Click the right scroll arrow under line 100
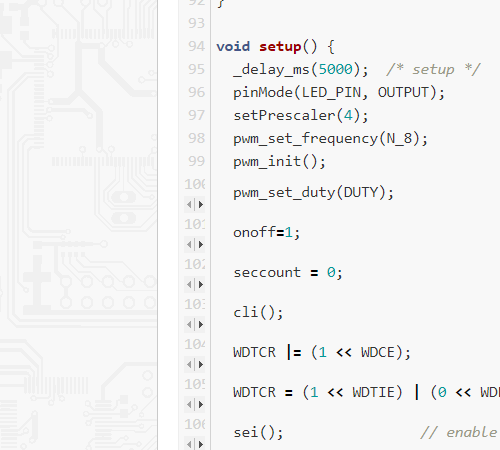 201,204
